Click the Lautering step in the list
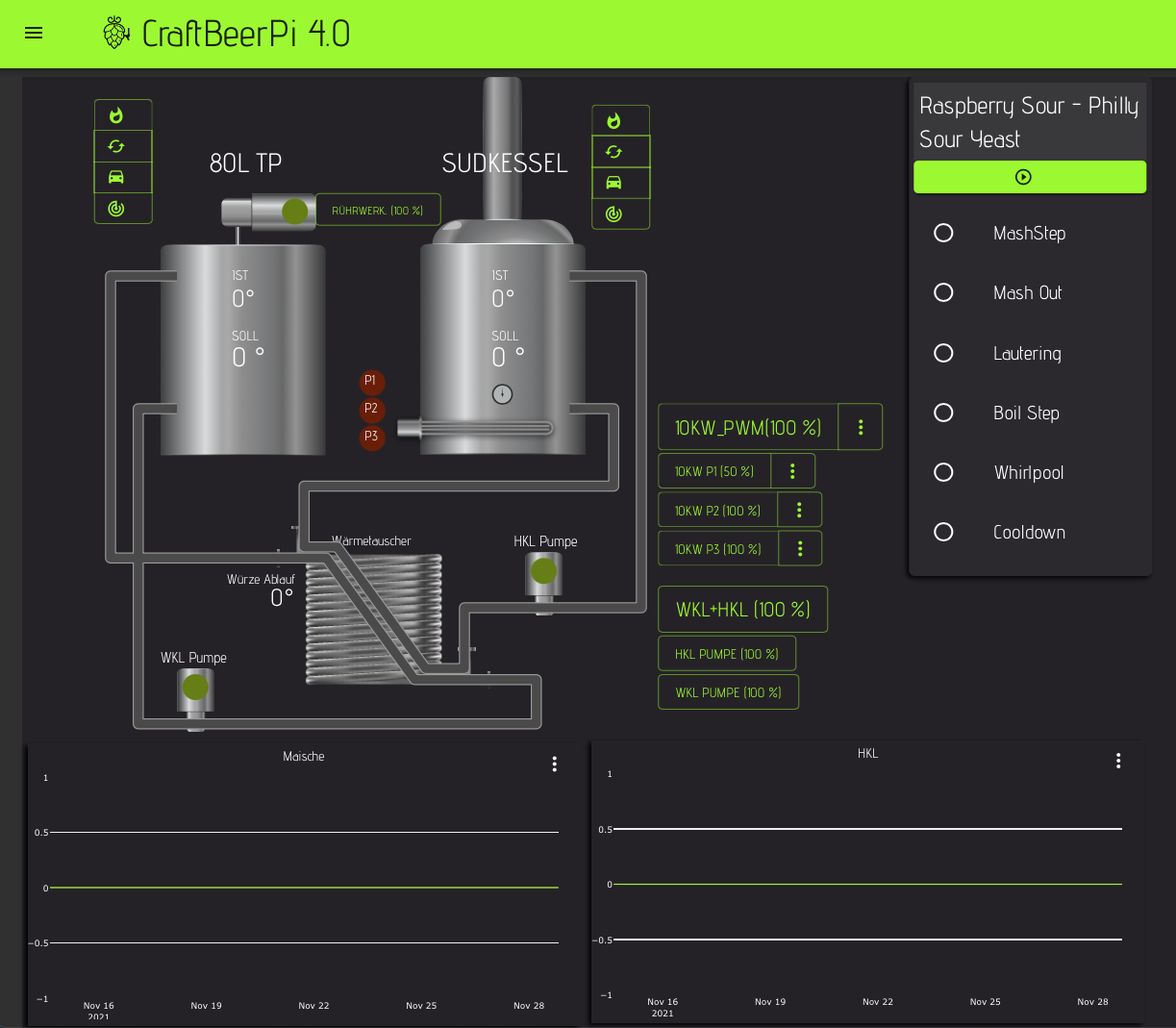Image resolution: width=1176 pixels, height=1028 pixels. point(1027,353)
